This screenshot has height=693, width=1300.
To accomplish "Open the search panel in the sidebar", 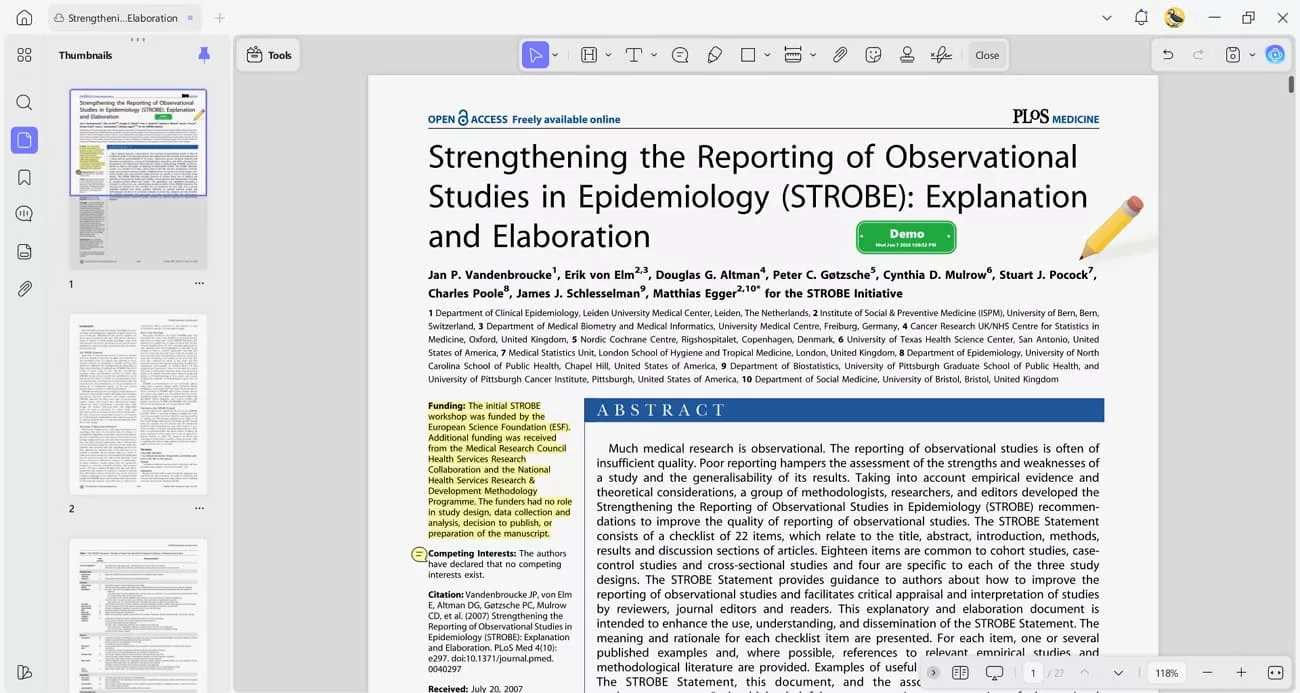I will click(x=24, y=102).
